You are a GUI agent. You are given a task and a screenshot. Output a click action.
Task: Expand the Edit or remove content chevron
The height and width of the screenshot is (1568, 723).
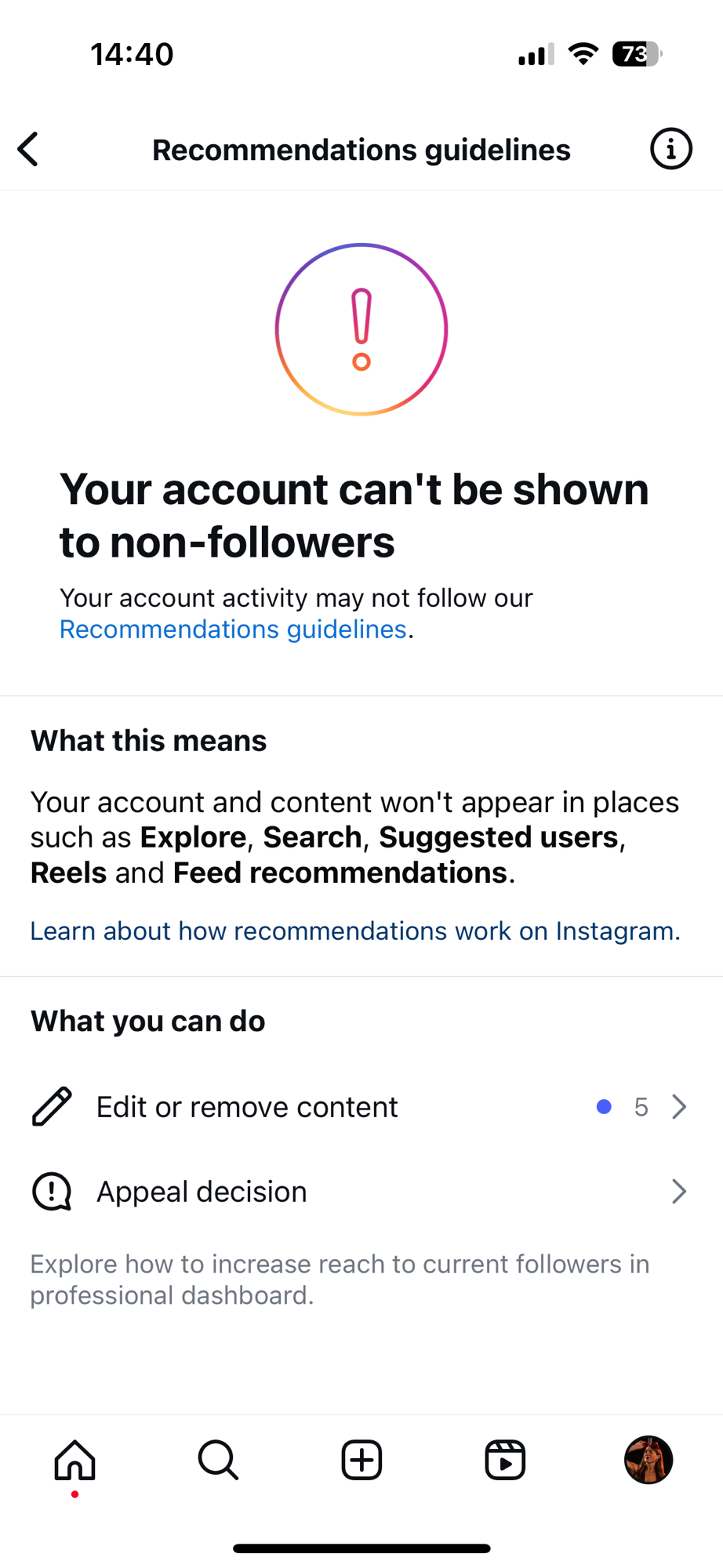(x=679, y=1106)
